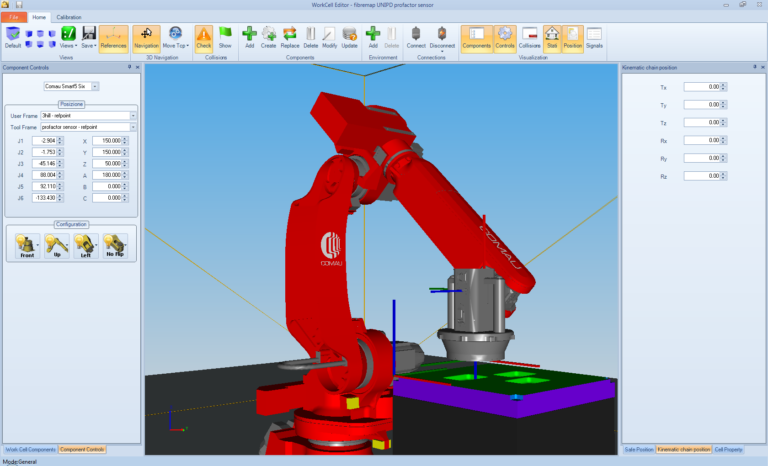Click the Create component icon
Viewport: 768px width, 466px height.
pyautogui.click(x=268, y=38)
